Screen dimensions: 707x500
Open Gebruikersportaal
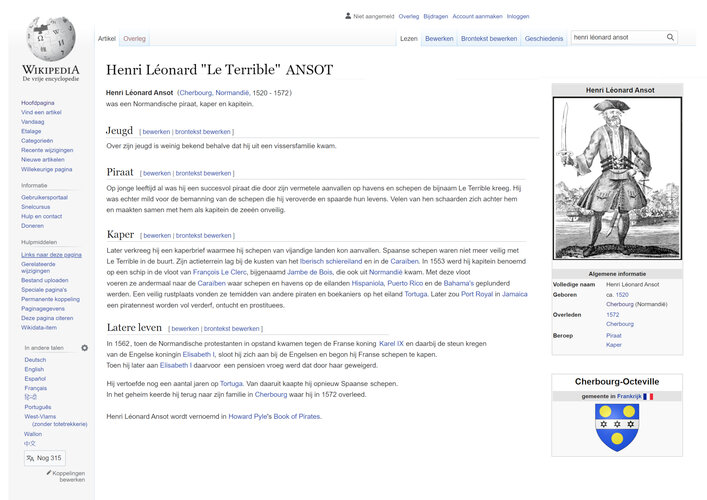pos(44,197)
